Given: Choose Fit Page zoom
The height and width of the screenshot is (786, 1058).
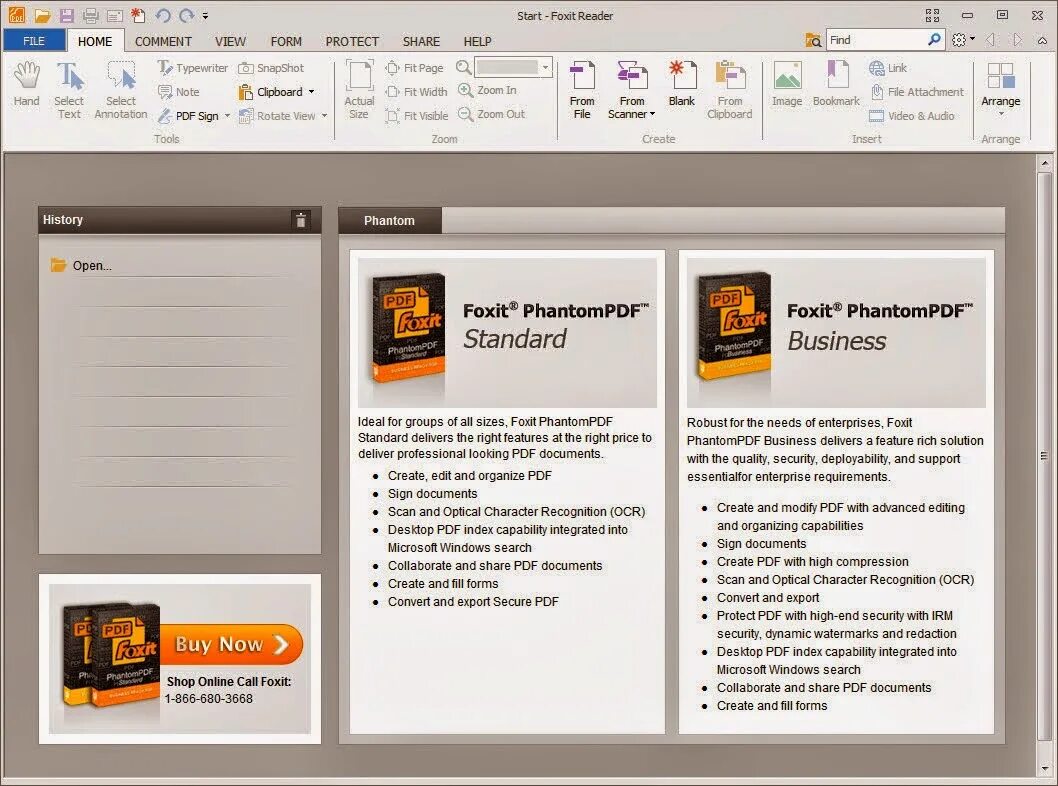Looking at the screenshot, I should 414,67.
